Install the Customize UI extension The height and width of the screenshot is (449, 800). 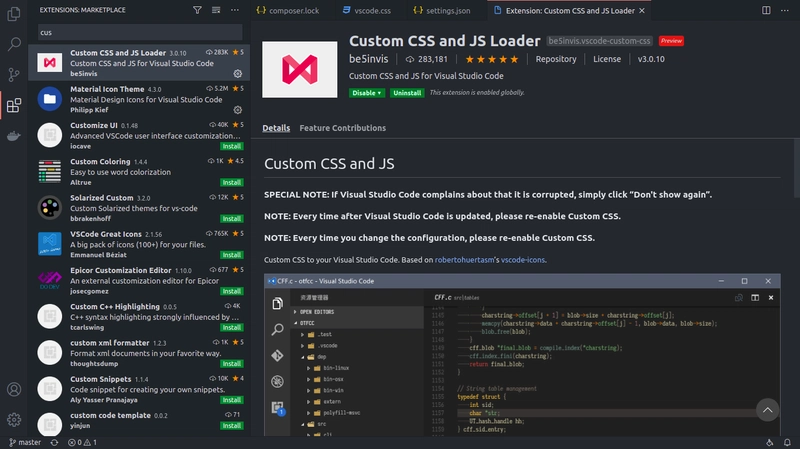click(x=232, y=146)
